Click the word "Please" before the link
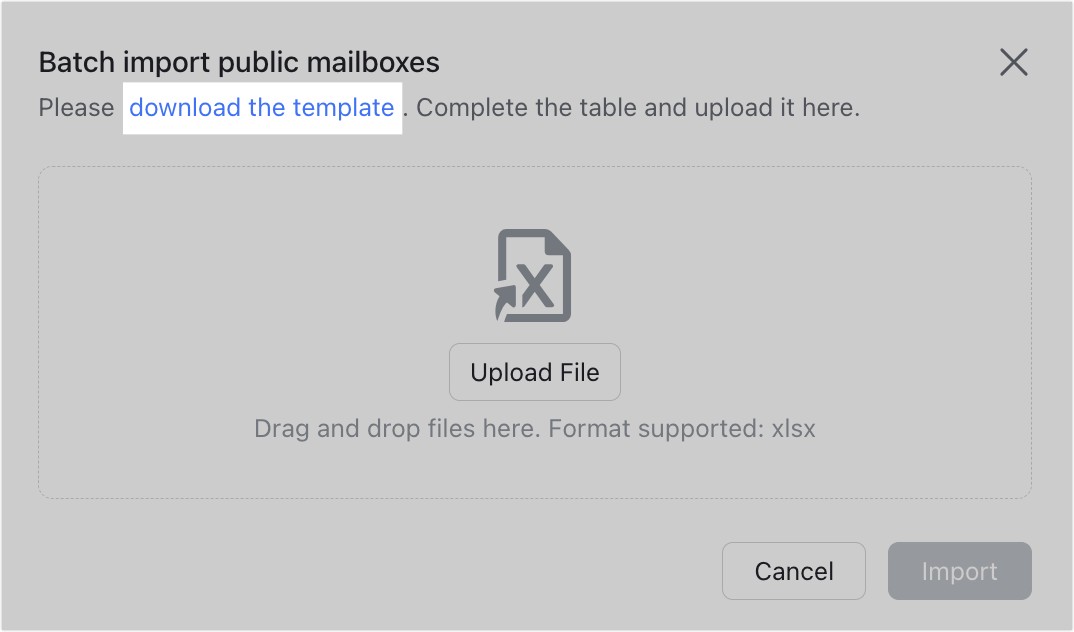The image size is (1074, 632). (76, 108)
